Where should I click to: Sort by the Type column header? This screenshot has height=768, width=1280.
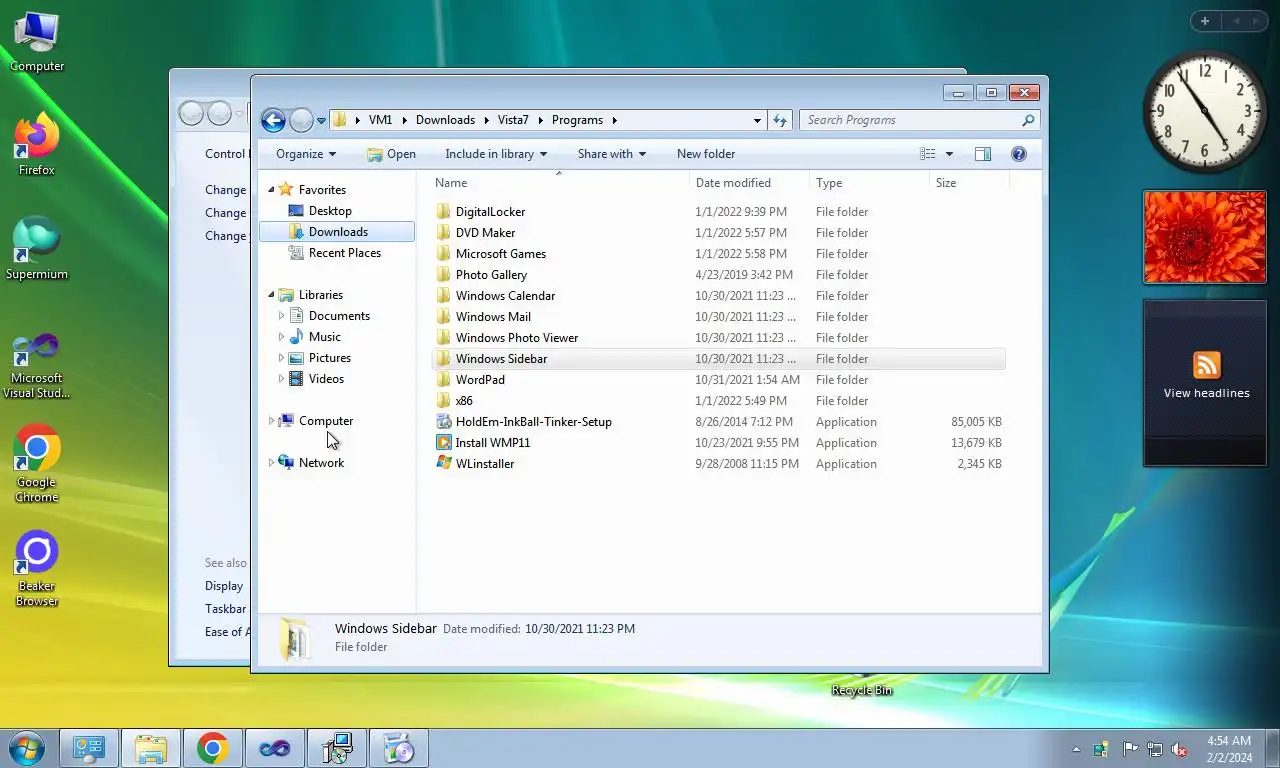869,183
